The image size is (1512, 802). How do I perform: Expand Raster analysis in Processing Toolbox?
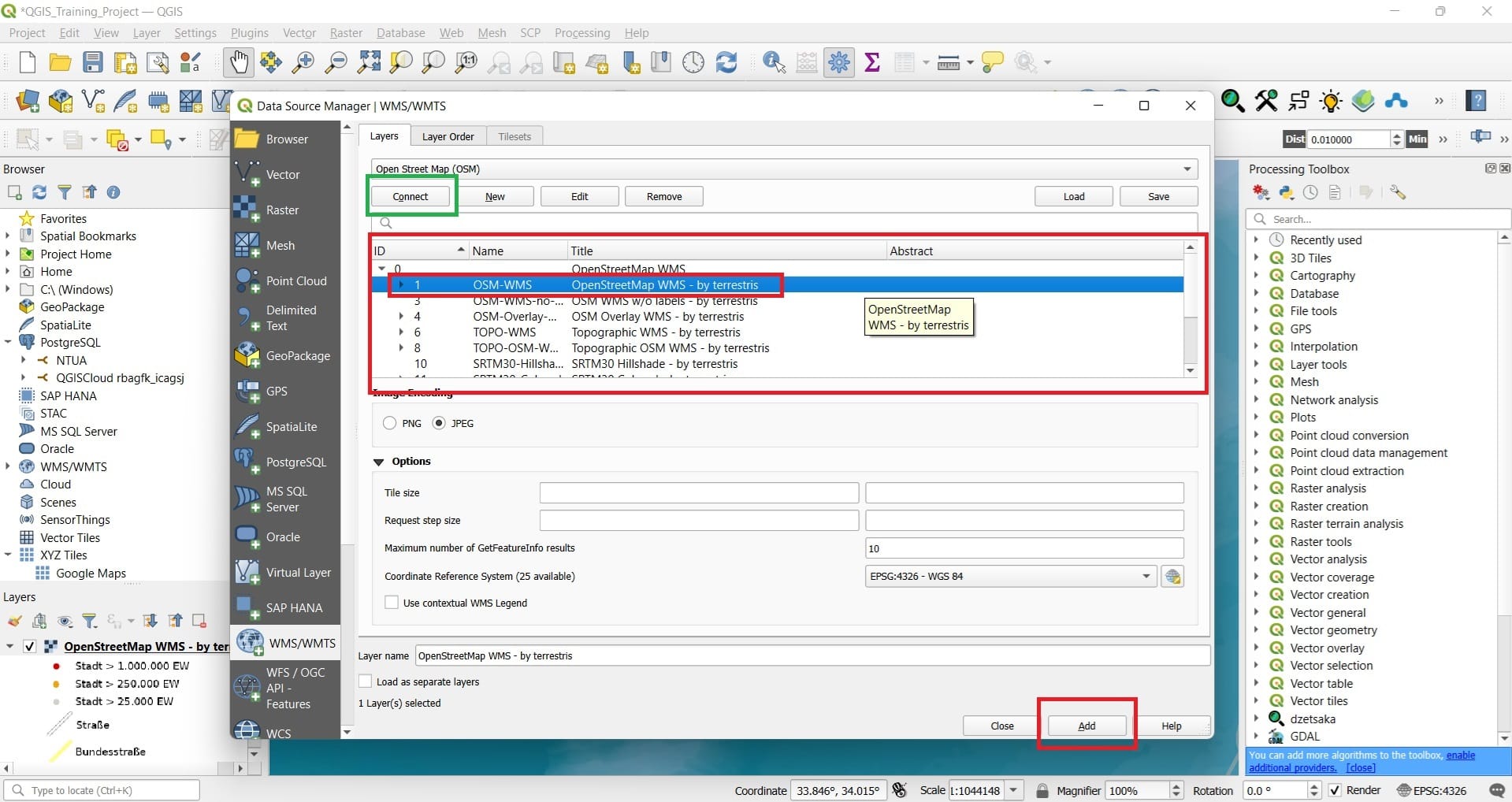coord(1257,488)
